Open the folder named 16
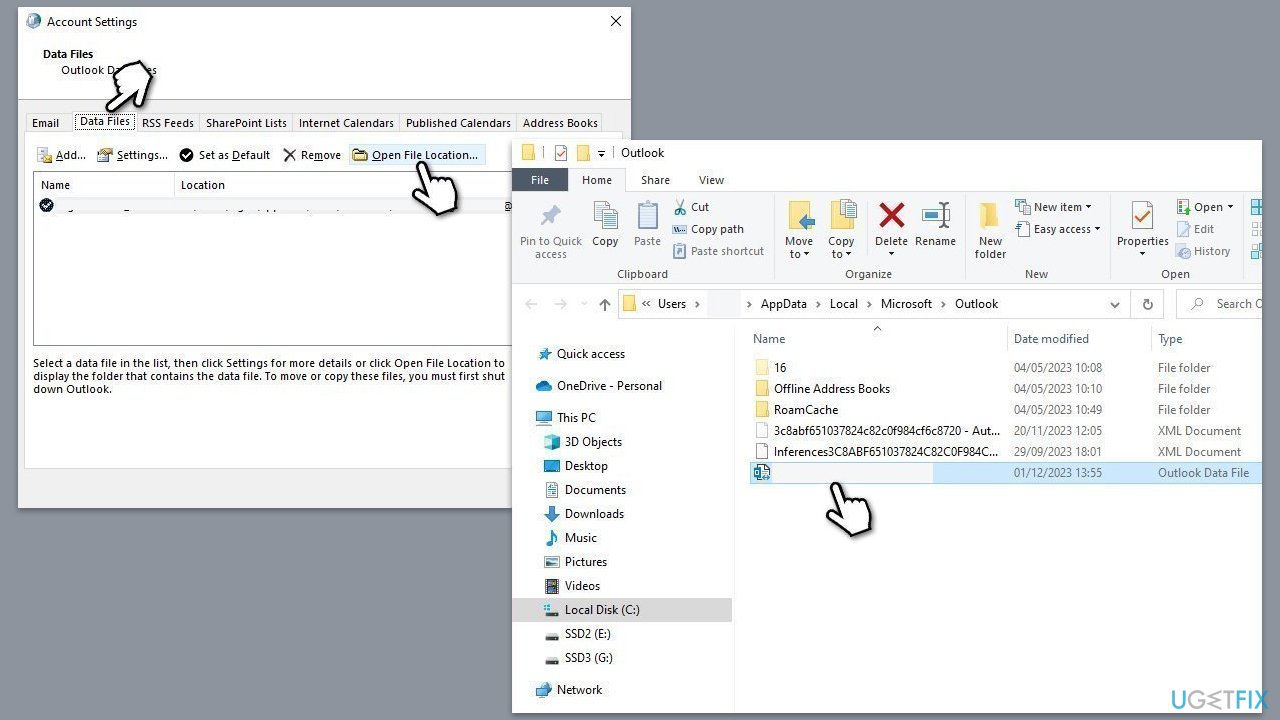The height and width of the screenshot is (720, 1280). pos(780,368)
